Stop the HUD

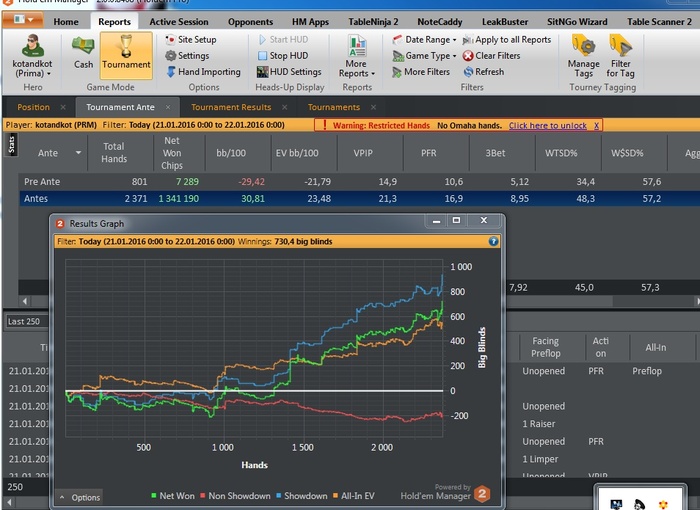coord(283,56)
